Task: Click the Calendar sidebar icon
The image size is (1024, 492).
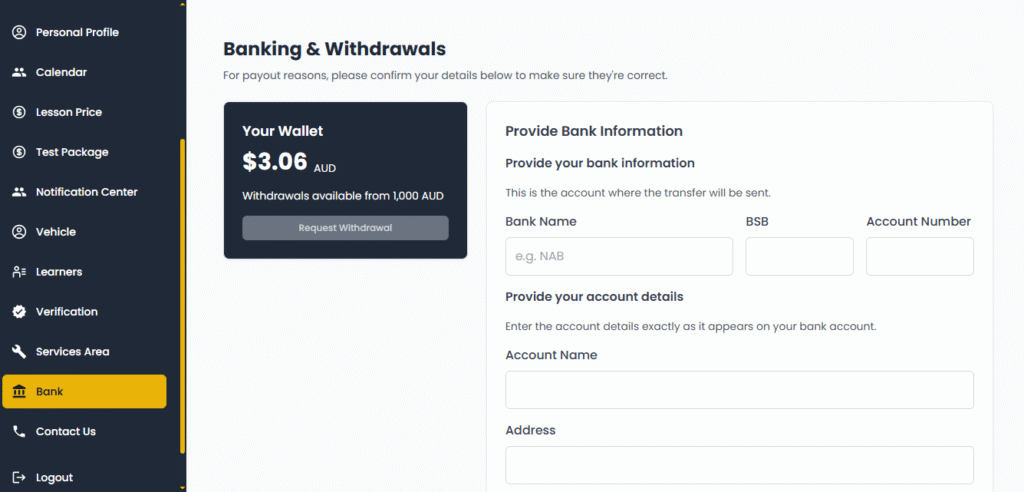Action: pos(18,72)
